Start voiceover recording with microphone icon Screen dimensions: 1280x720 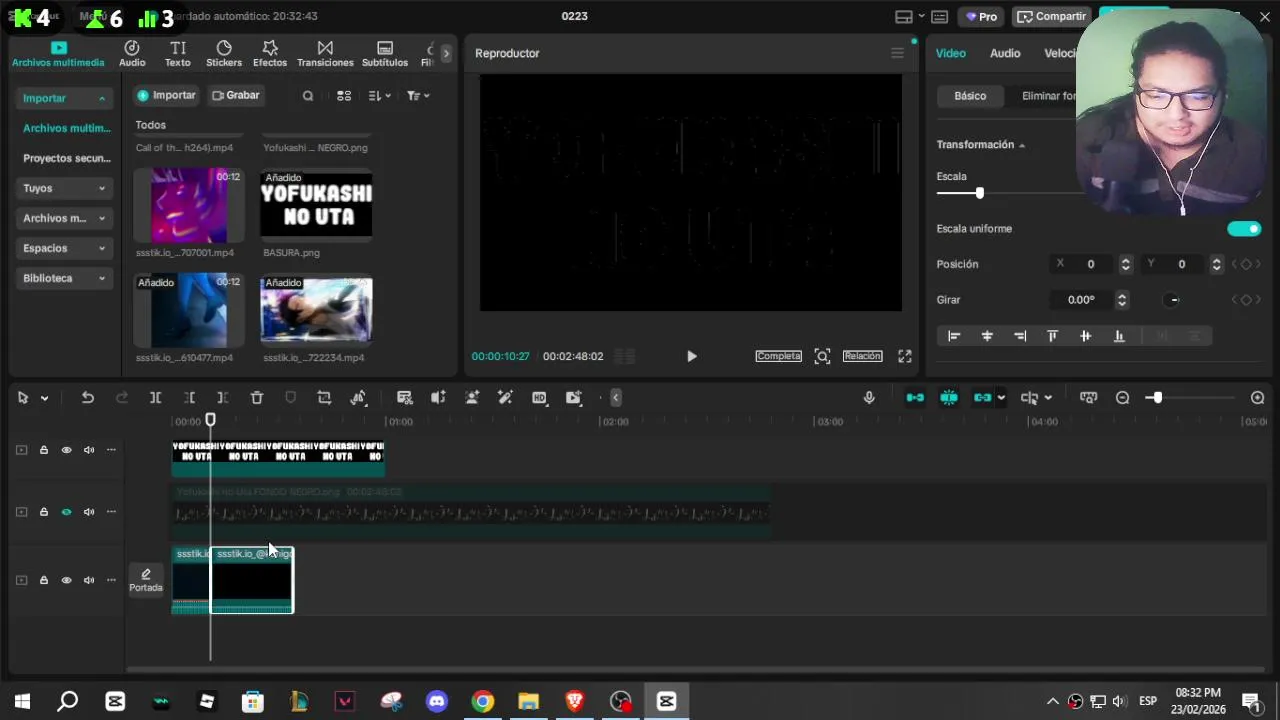(869, 398)
